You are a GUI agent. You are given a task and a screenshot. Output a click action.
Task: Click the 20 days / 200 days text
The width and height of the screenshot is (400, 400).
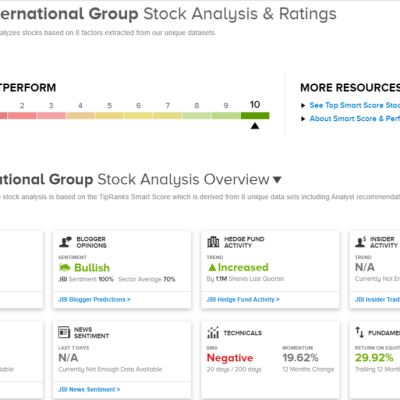pos(234,369)
